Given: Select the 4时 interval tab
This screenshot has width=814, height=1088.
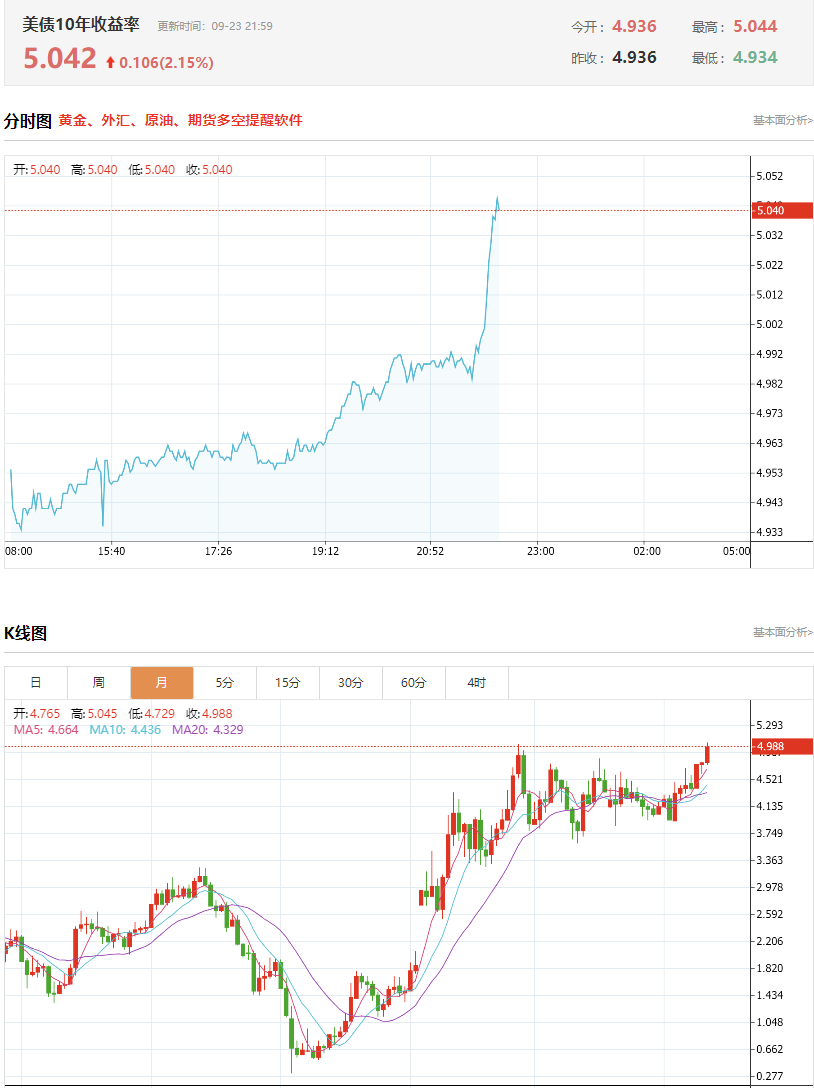Looking at the screenshot, I should pos(477,683).
